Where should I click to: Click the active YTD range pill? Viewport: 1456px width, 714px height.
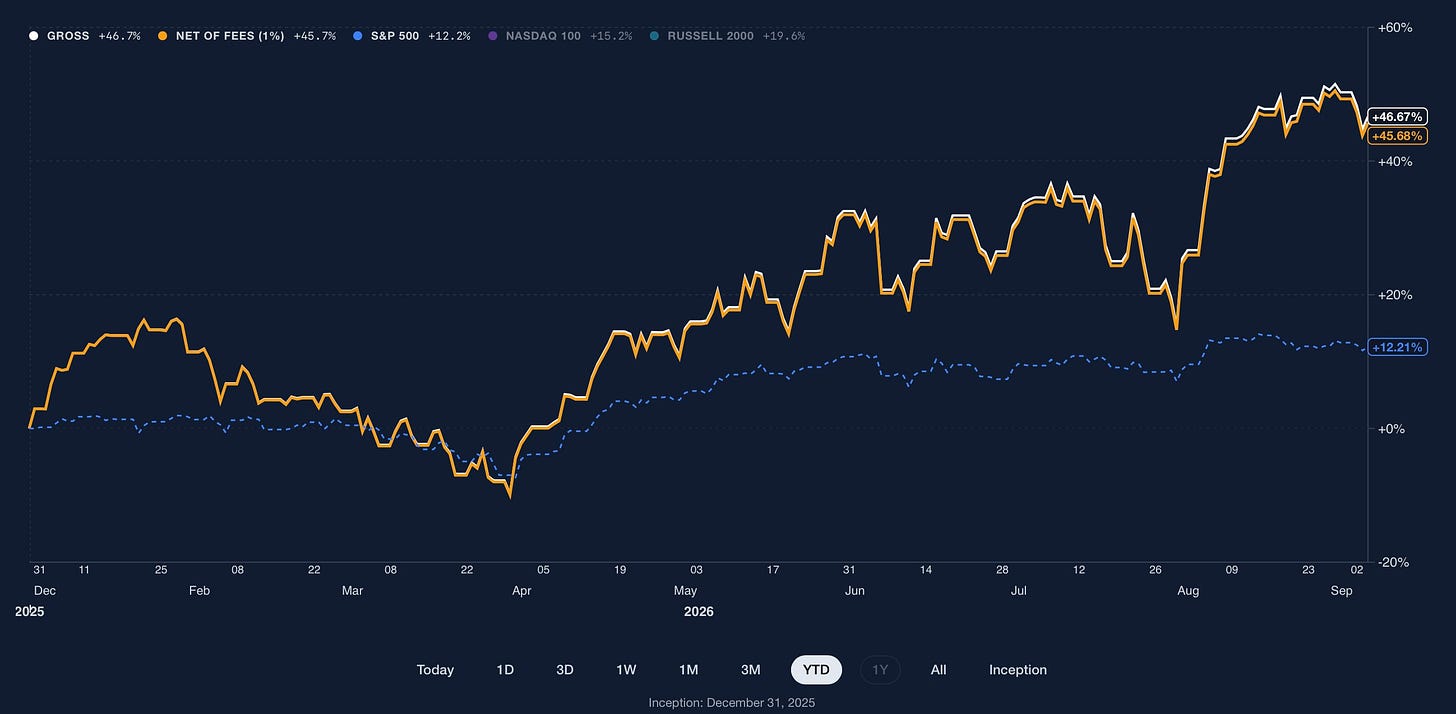click(x=816, y=670)
